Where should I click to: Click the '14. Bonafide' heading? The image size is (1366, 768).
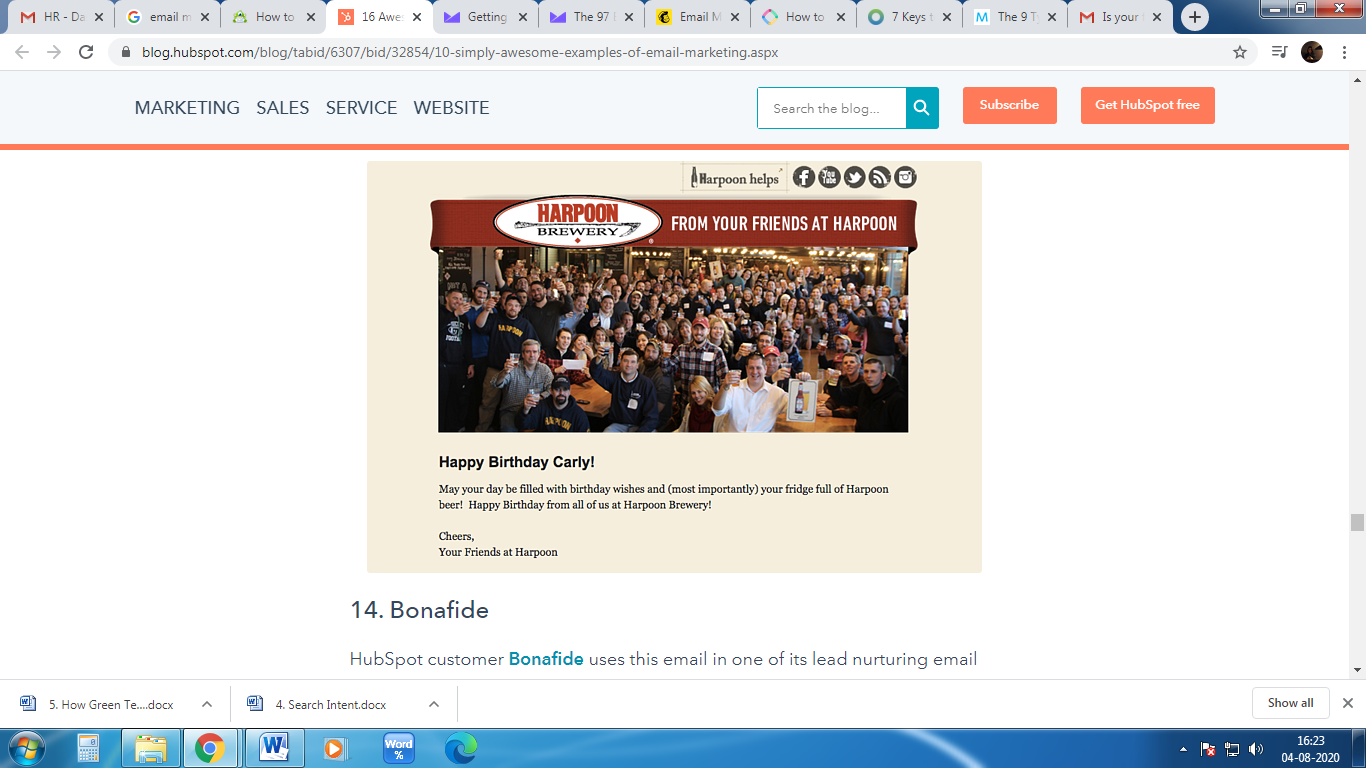coord(419,610)
